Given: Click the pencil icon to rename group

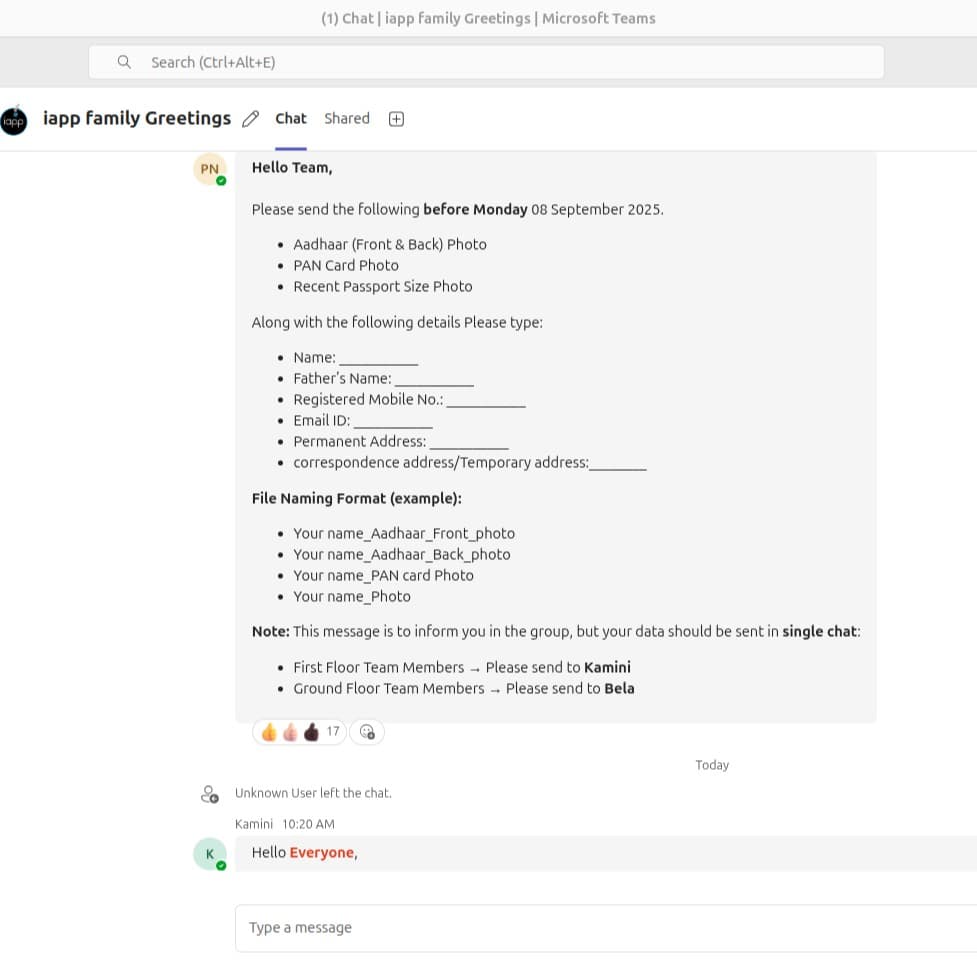Looking at the screenshot, I should pyautogui.click(x=250, y=118).
